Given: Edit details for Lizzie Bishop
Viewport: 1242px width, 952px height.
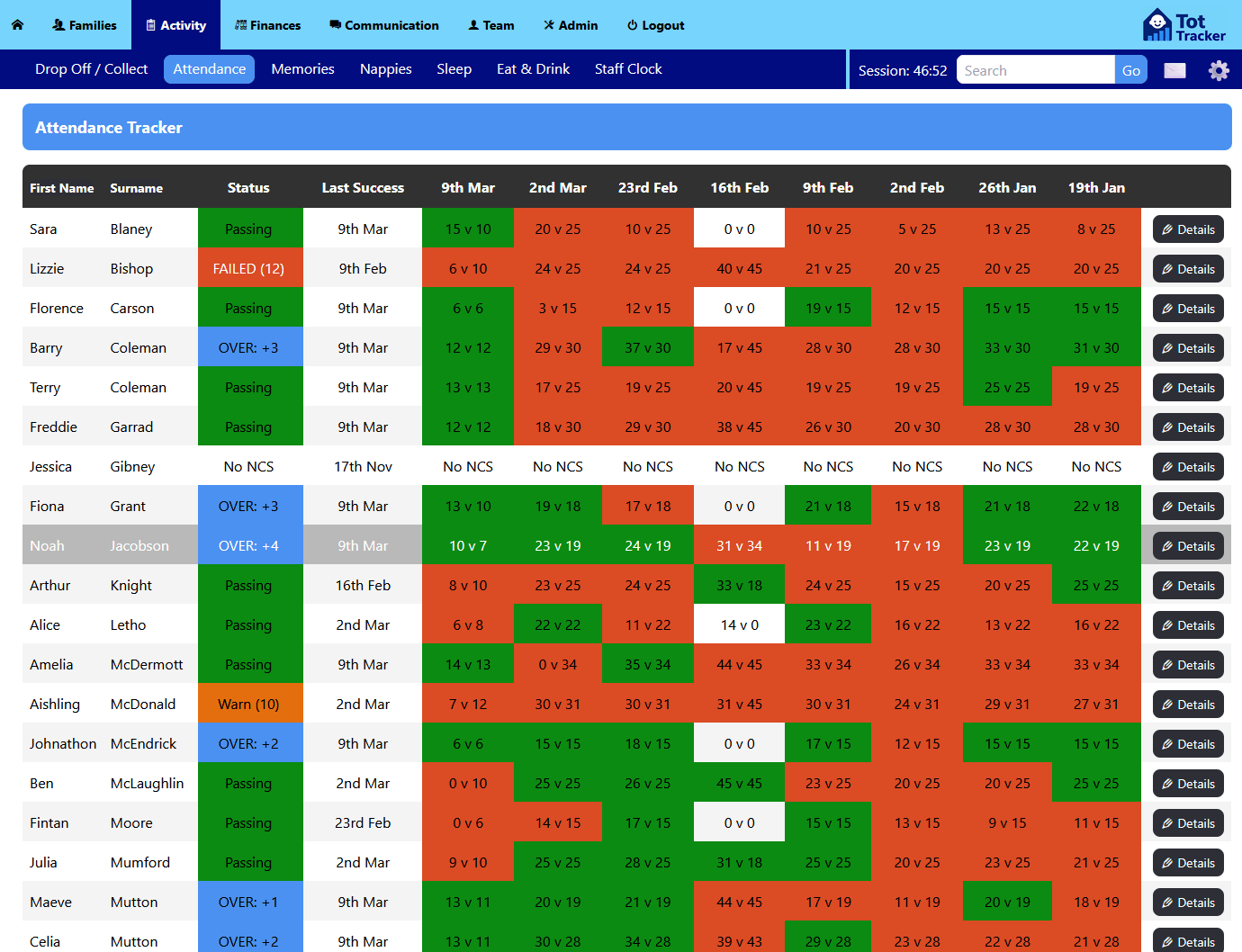Looking at the screenshot, I should 1188,268.
